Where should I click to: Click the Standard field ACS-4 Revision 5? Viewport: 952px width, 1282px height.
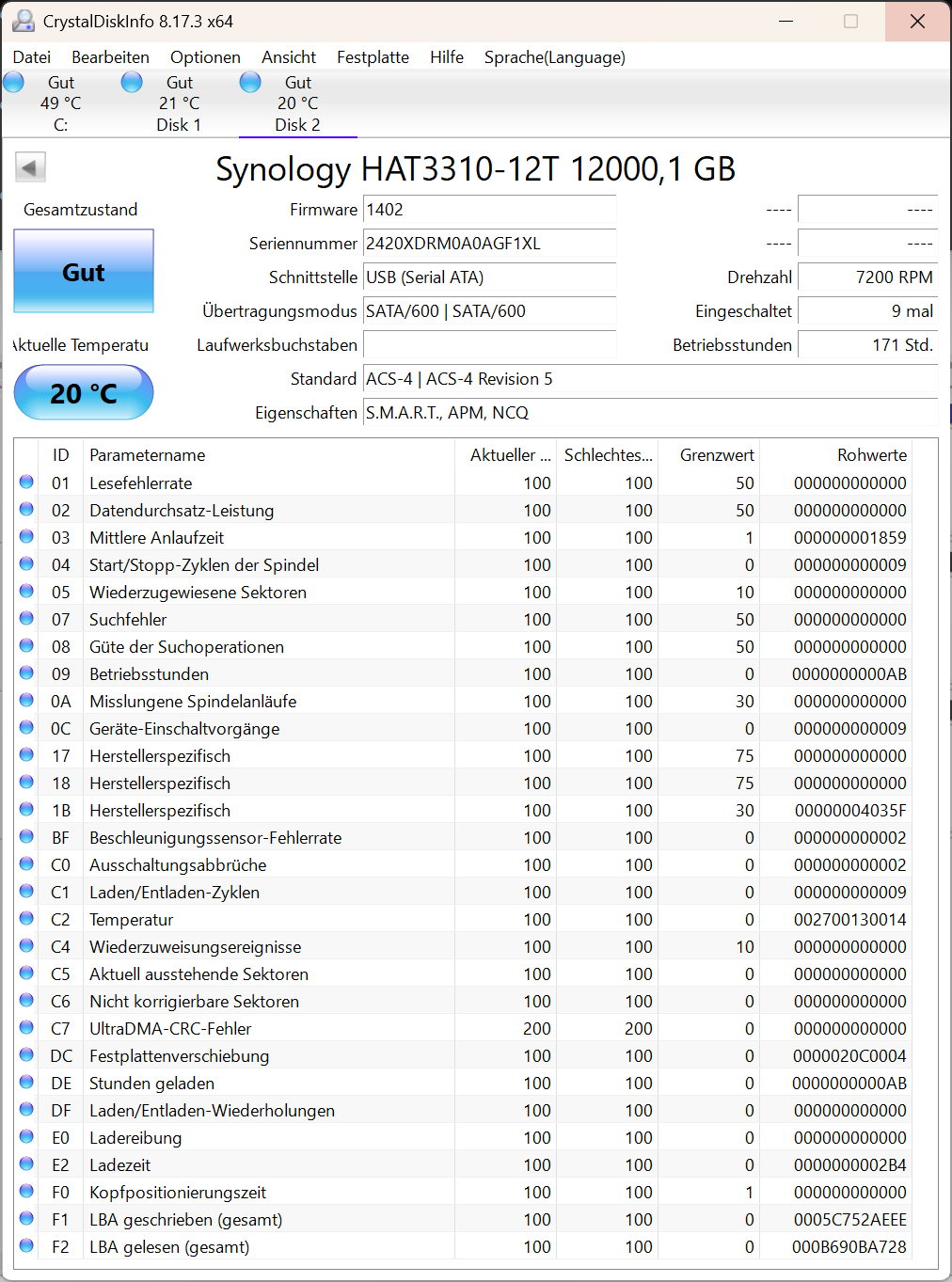[650, 379]
